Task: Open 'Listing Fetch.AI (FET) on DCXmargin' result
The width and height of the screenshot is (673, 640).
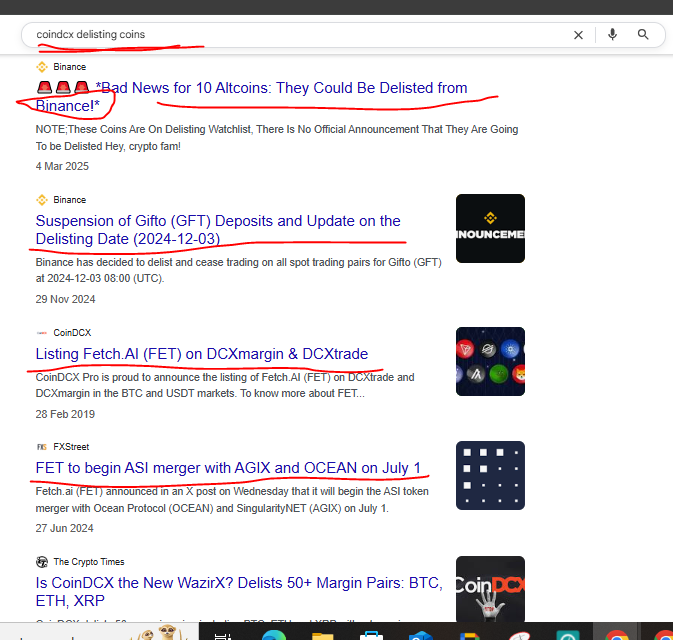Action: (x=202, y=354)
